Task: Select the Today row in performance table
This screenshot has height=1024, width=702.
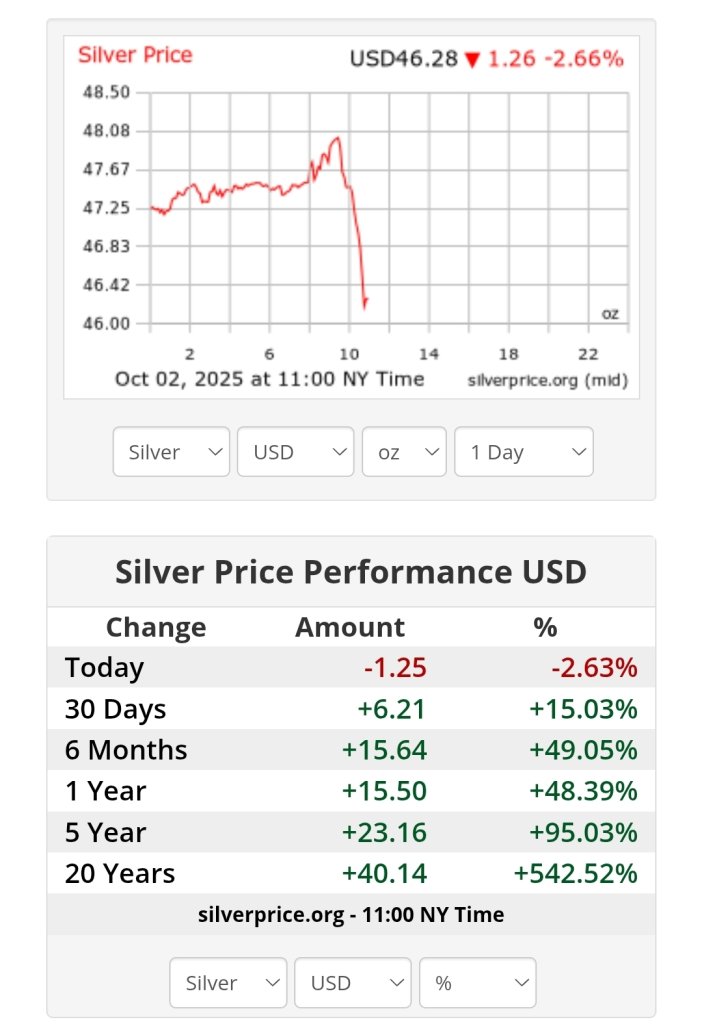Action: coord(351,667)
